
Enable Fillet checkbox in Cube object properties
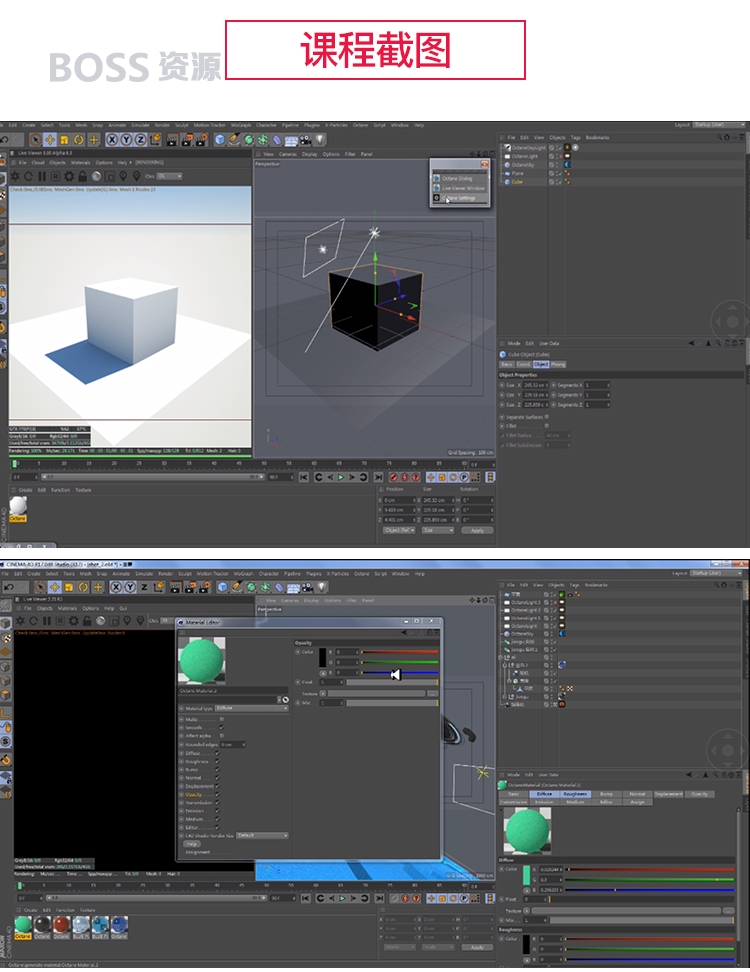tap(547, 425)
